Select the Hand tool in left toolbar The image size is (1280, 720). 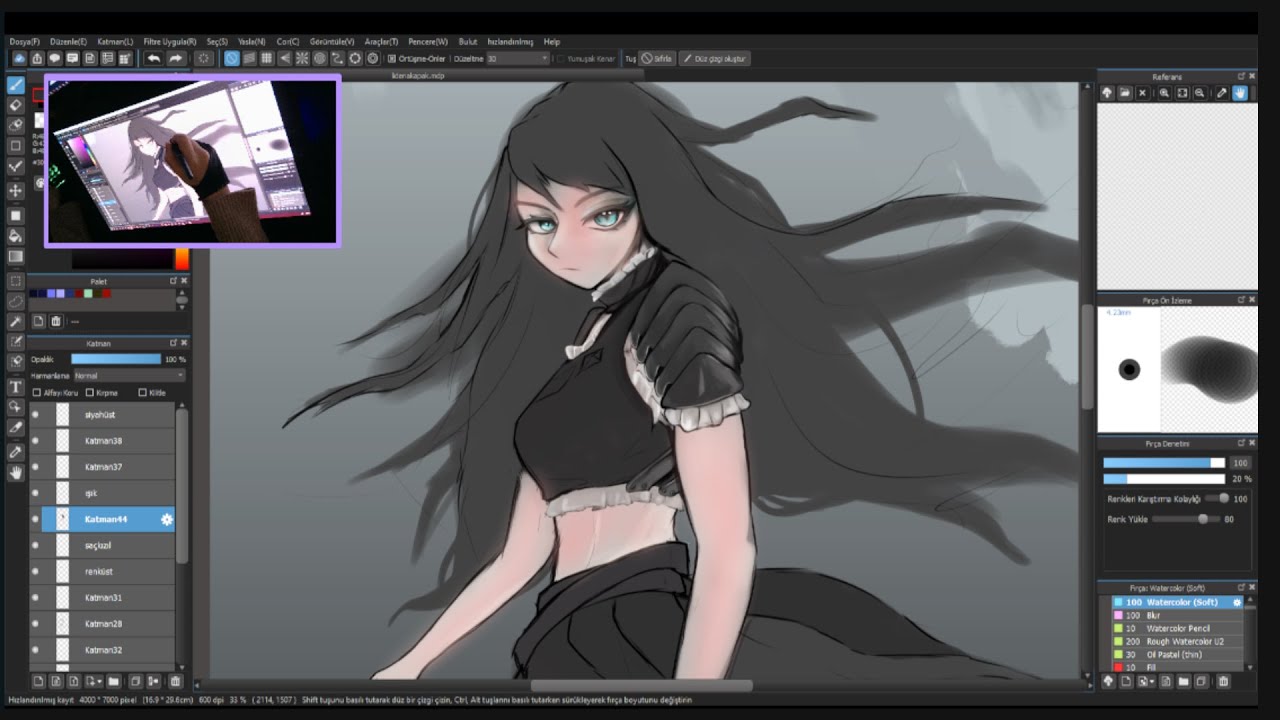tap(16, 472)
